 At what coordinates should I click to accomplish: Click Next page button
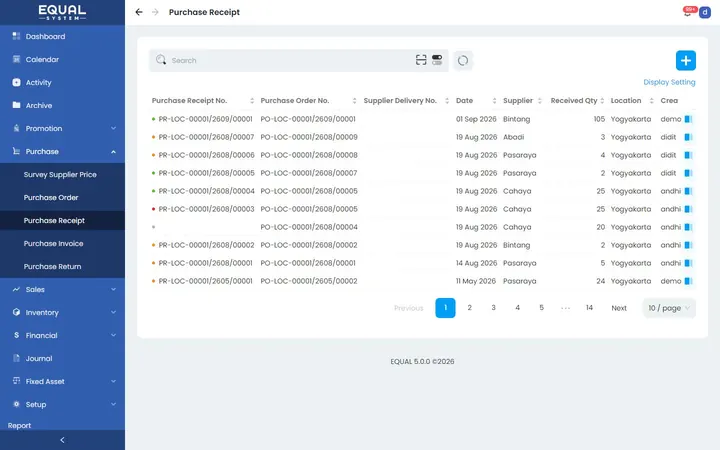[619, 308]
